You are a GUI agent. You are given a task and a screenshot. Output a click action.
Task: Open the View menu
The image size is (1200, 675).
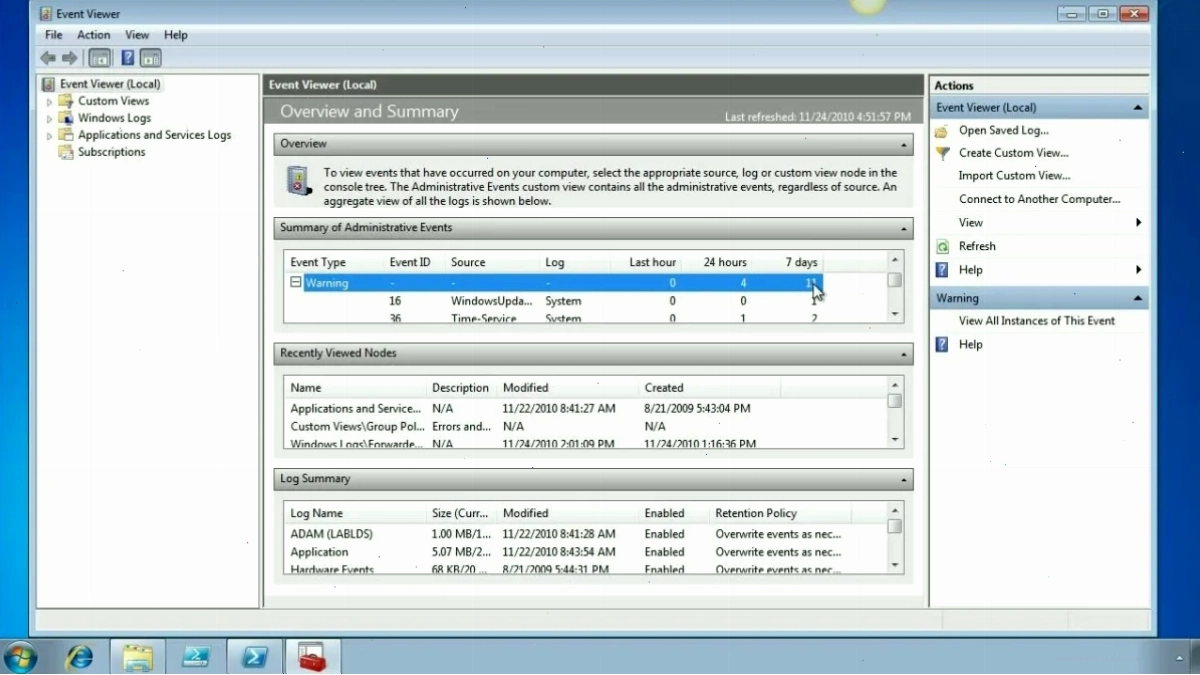pyautogui.click(x=137, y=35)
